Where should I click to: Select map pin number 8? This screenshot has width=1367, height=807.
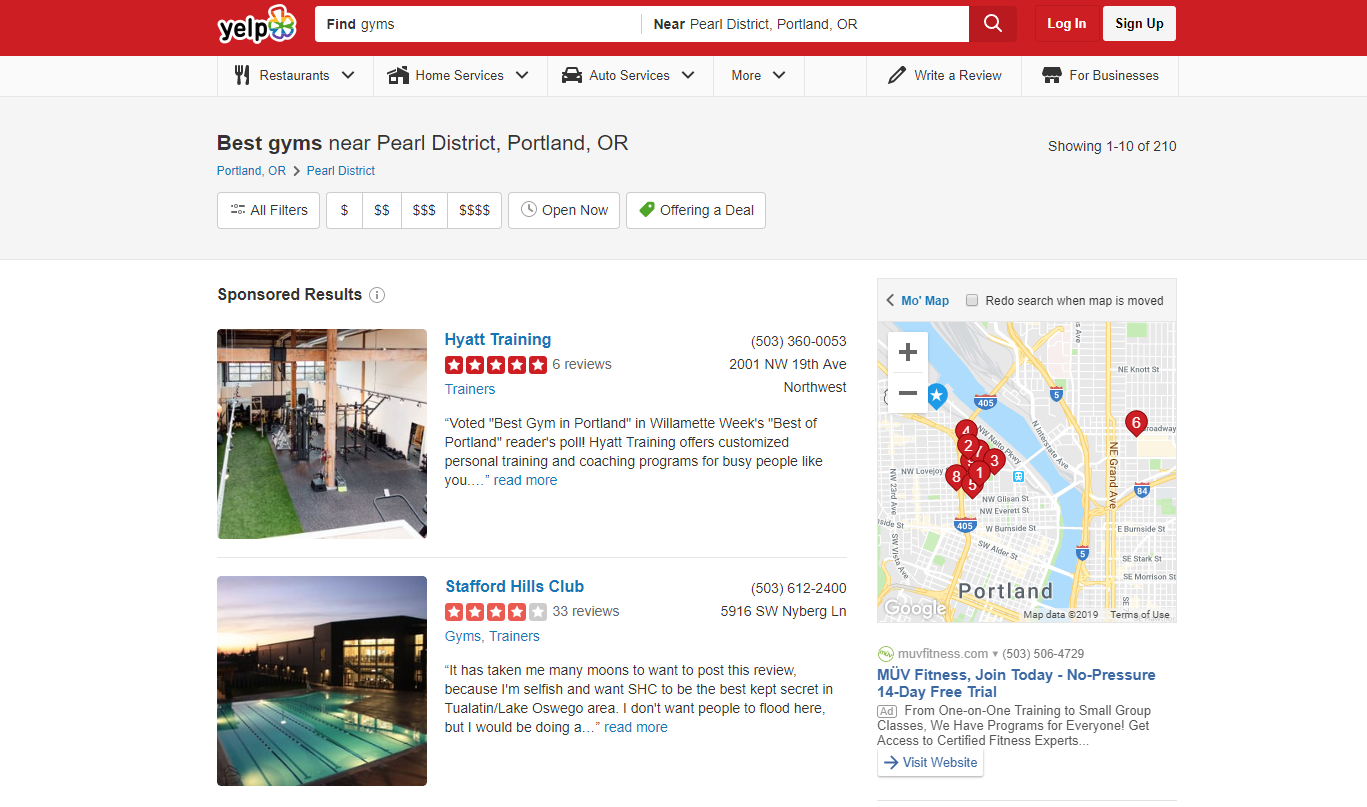(956, 478)
